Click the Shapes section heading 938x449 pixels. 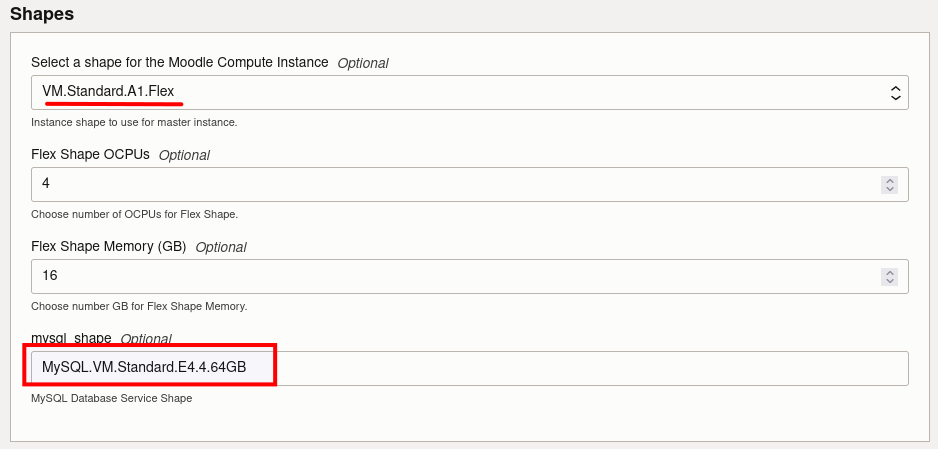pyautogui.click(x=42, y=14)
